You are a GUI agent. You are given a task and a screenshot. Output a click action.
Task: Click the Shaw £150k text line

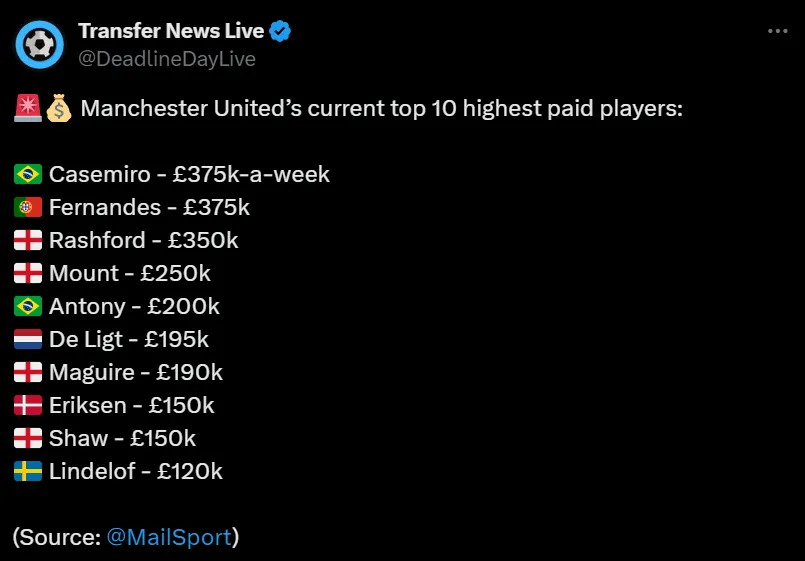pos(122,438)
